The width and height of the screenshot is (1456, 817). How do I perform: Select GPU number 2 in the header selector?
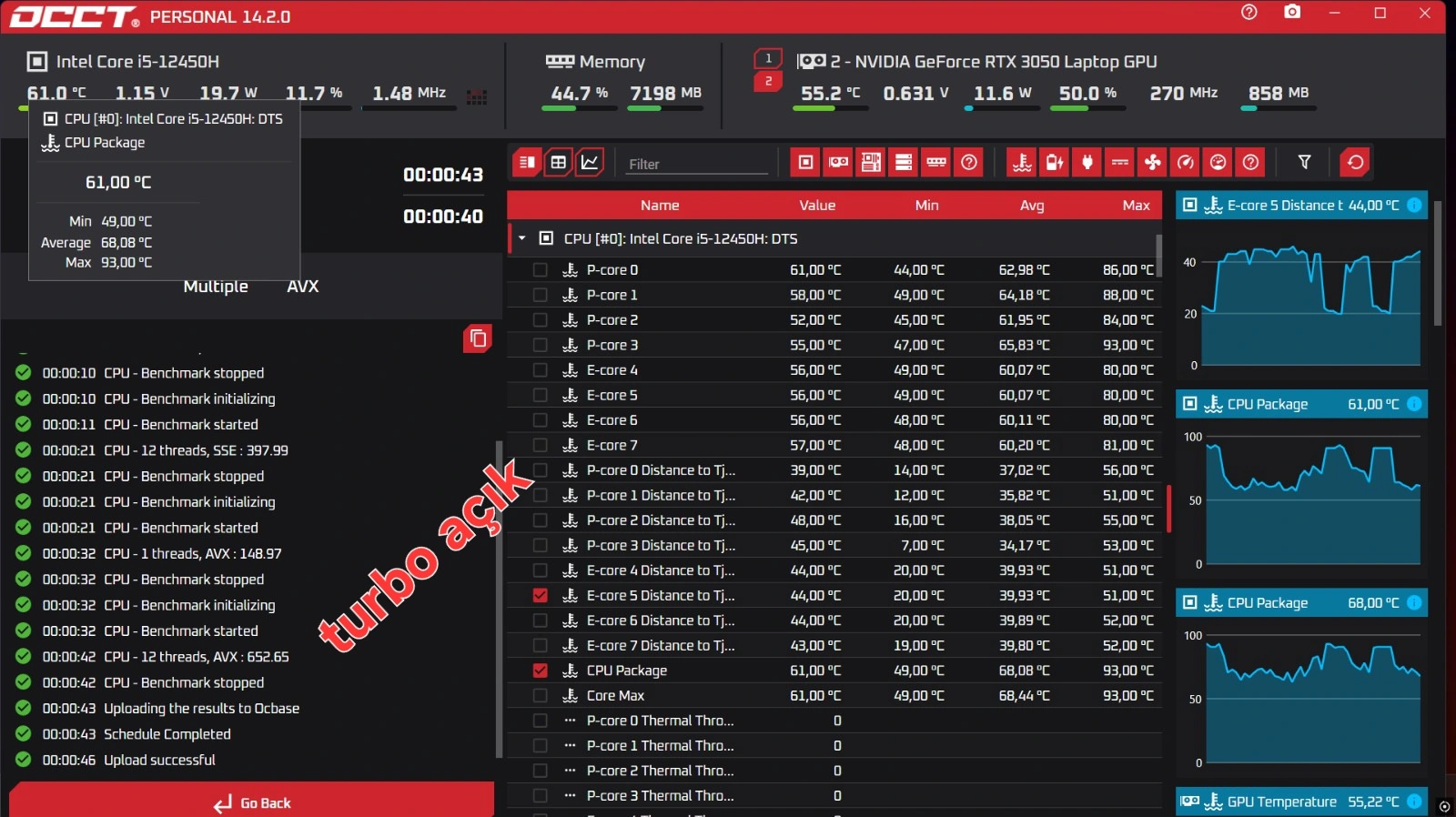pos(768,81)
